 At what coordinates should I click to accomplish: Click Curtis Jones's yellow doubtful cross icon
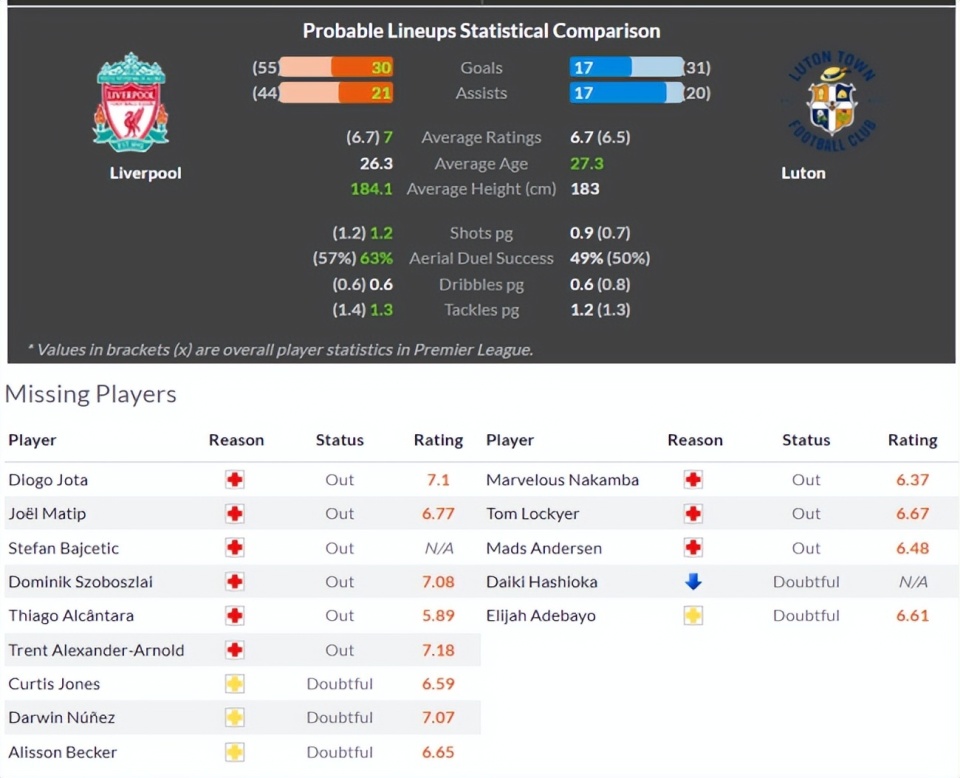click(235, 684)
